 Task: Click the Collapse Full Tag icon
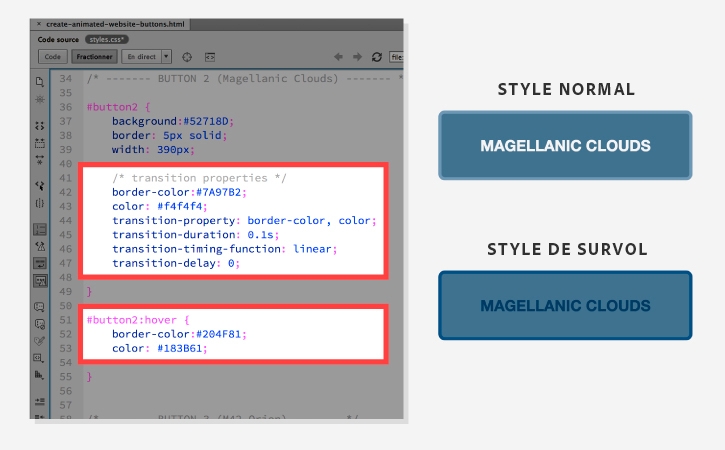(x=40, y=126)
